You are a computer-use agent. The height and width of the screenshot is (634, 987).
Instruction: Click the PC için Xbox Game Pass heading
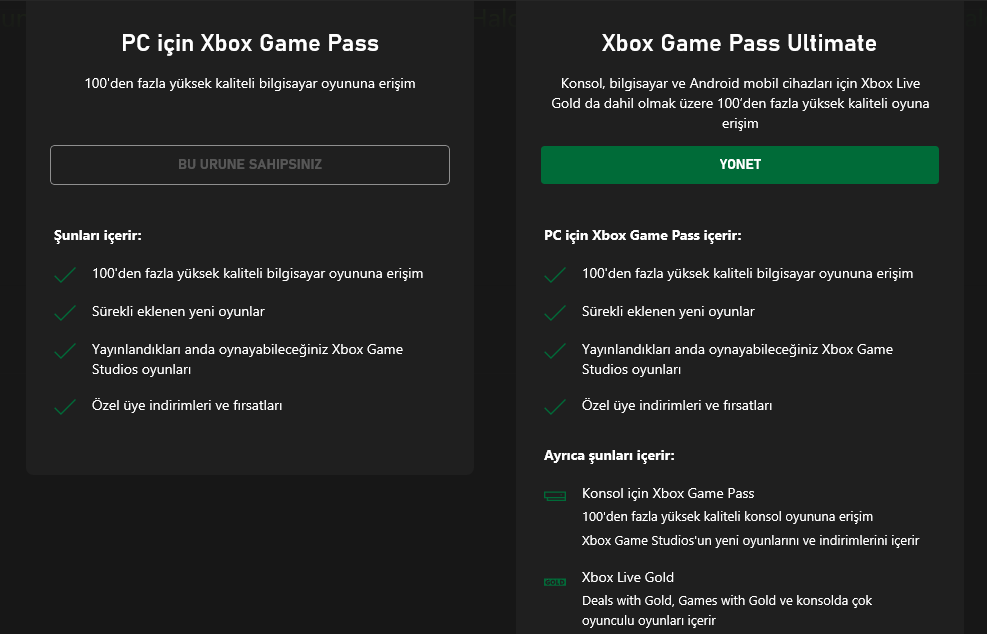(250, 43)
